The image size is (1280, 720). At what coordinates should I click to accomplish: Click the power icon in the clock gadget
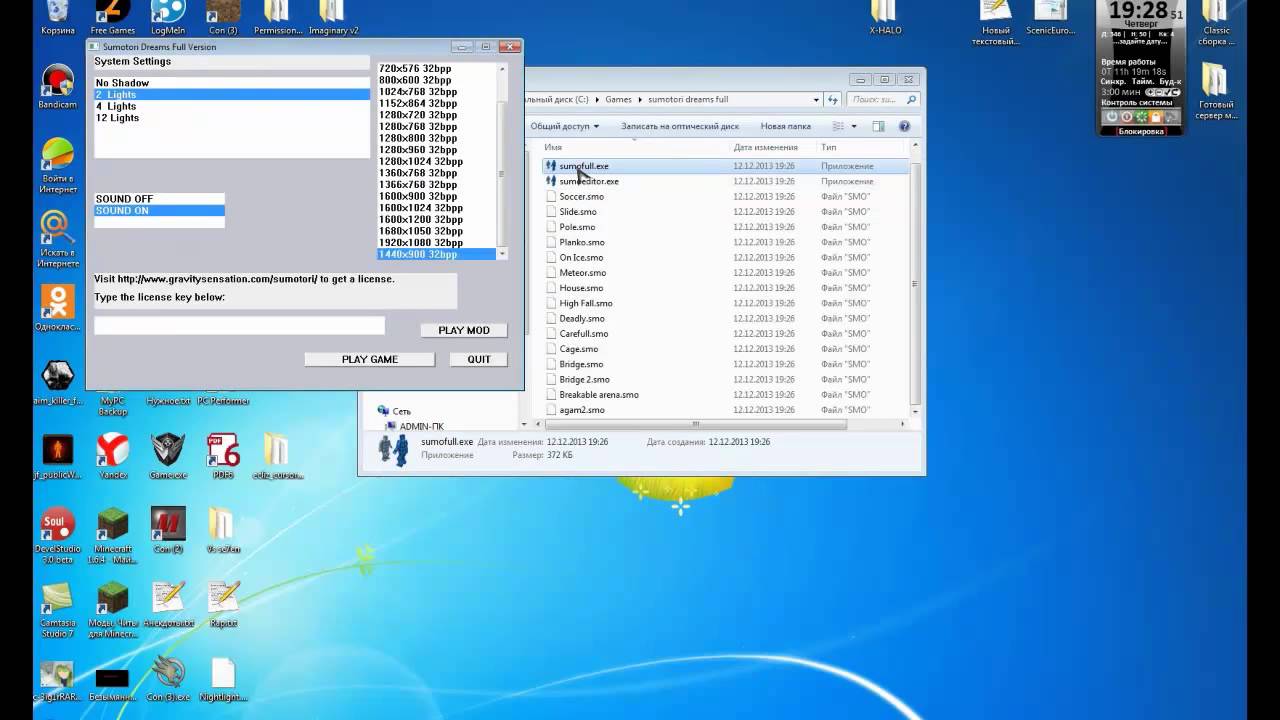click(x=1111, y=117)
